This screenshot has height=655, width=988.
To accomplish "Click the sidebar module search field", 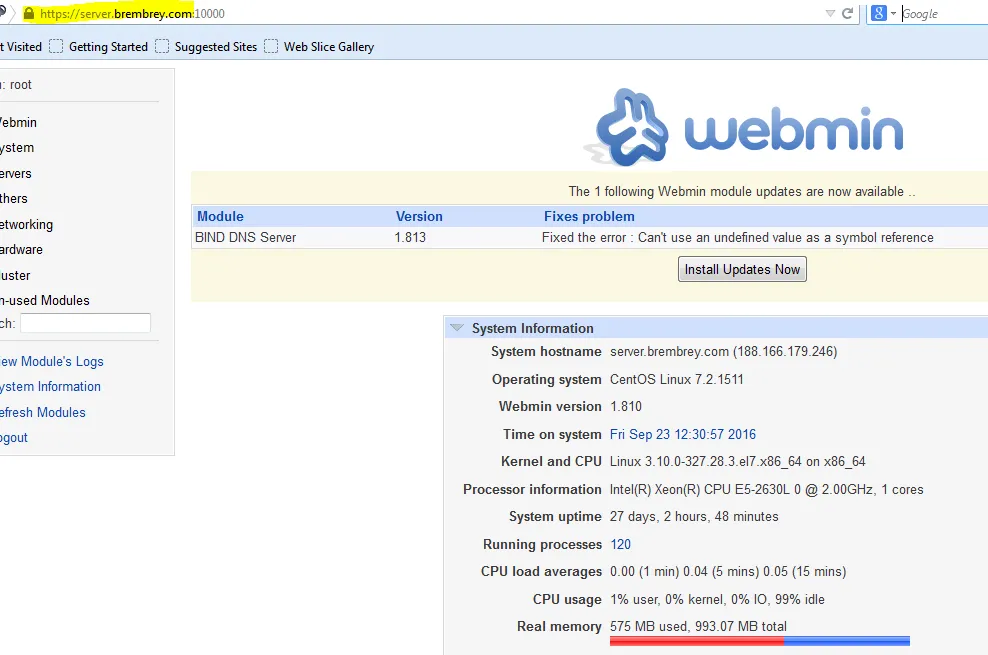I will coord(85,323).
